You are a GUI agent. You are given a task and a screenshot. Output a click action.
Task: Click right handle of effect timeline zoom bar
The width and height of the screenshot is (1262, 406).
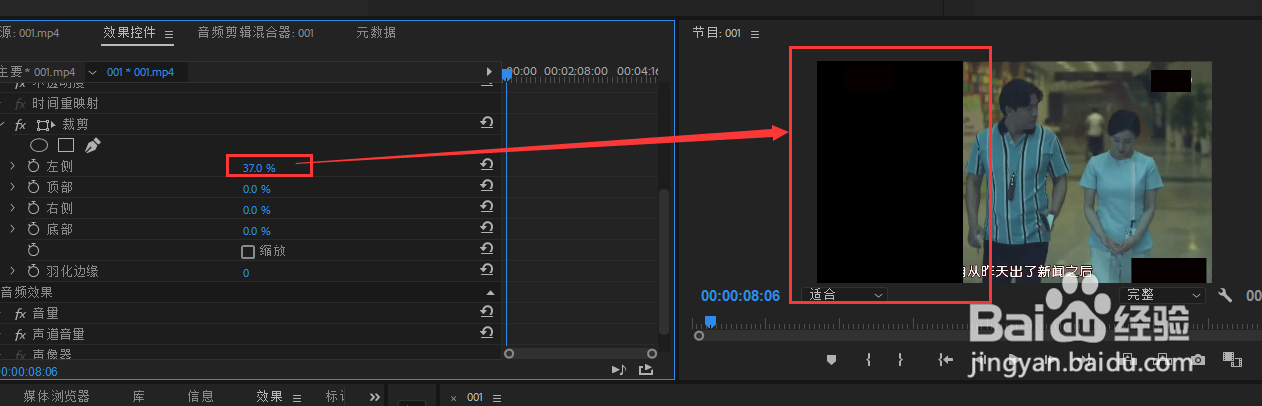(652, 353)
